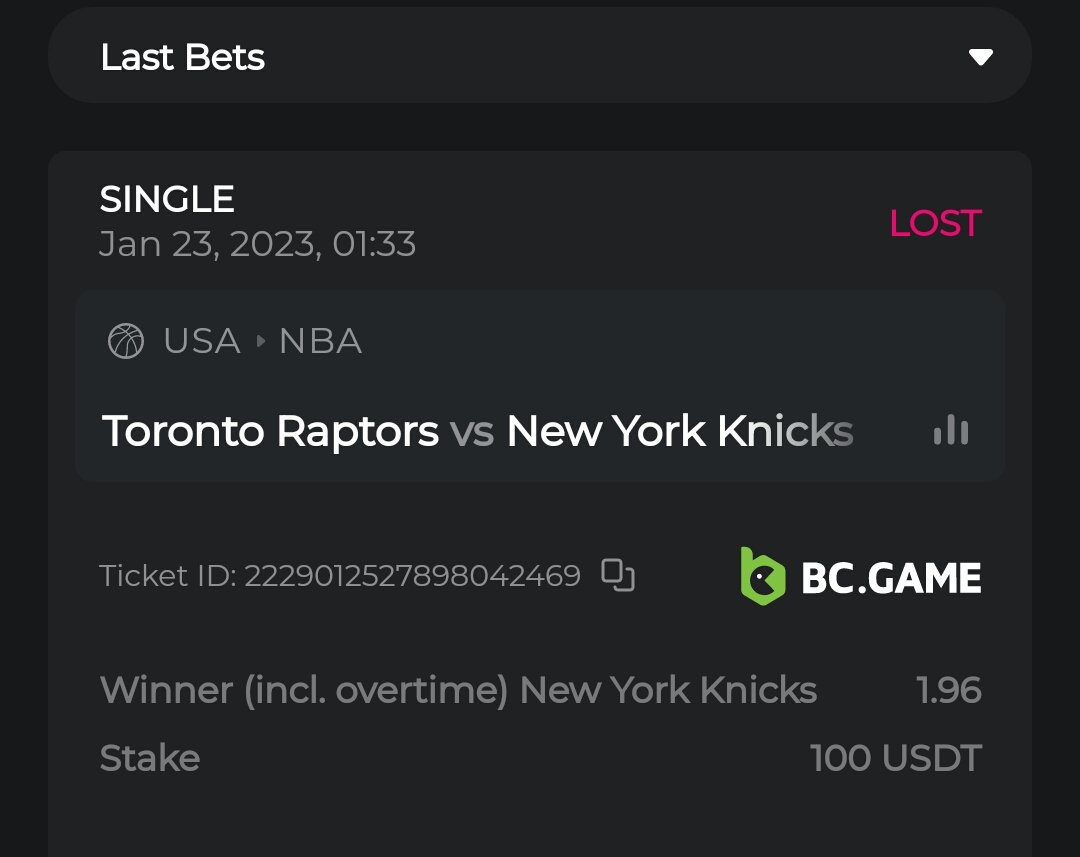
Task: Click the green BC.GAME logo icon
Action: click(x=762, y=576)
